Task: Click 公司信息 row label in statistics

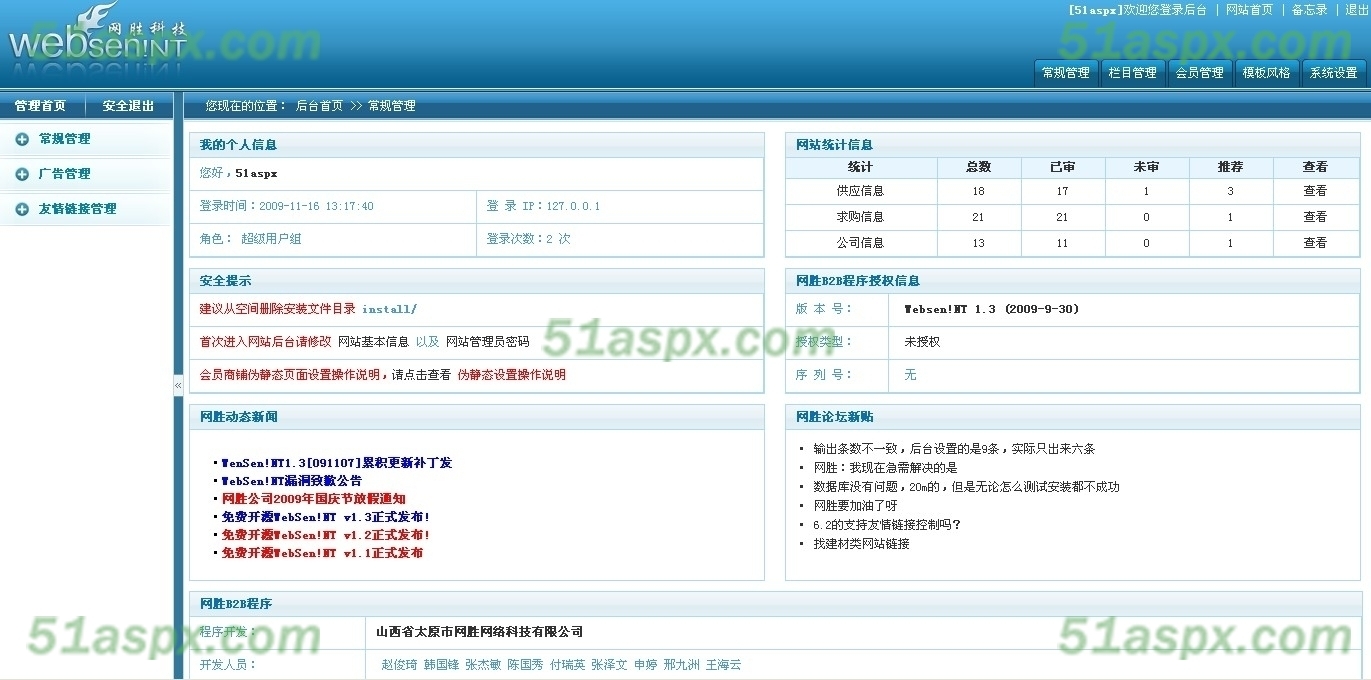Action: point(860,243)
